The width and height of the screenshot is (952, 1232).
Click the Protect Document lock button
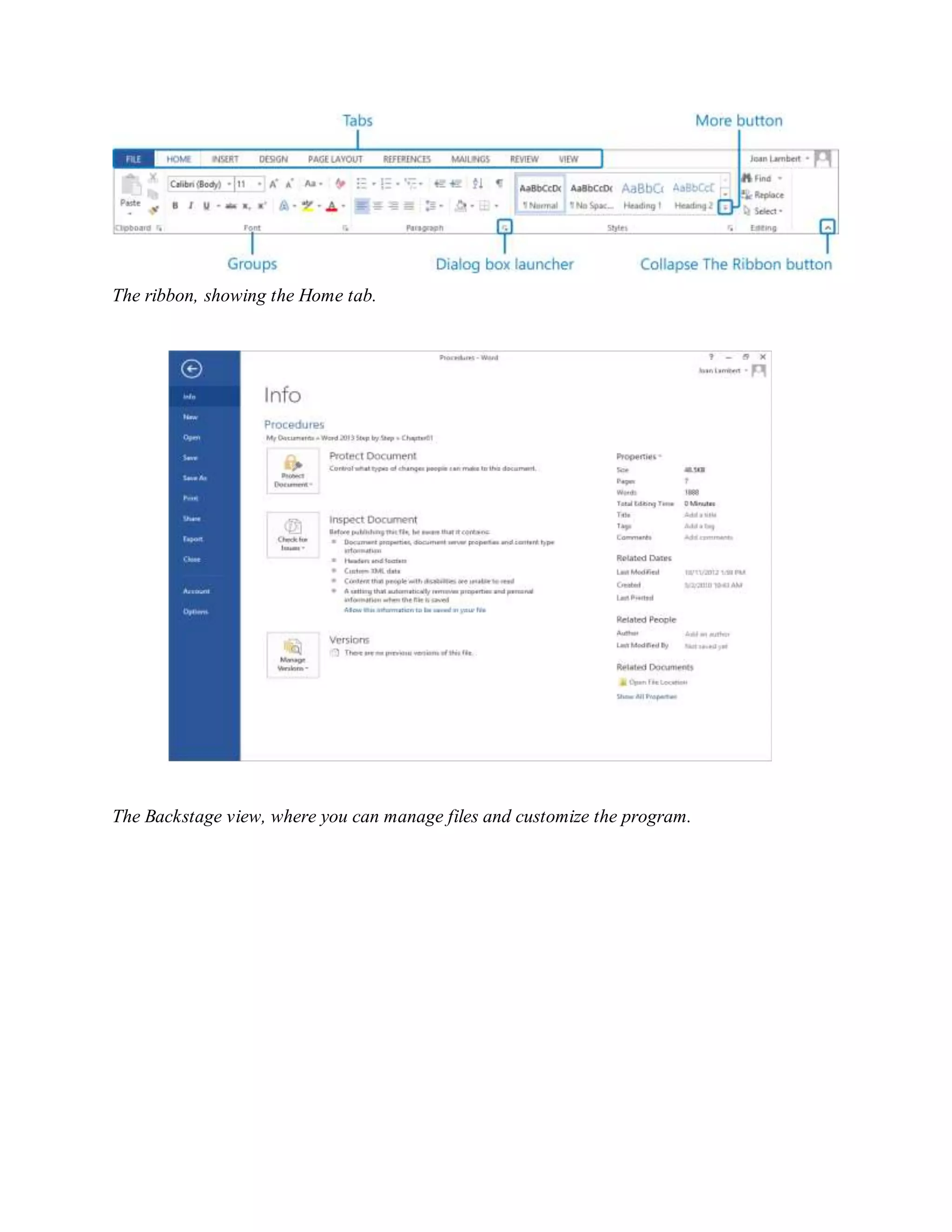(x=293, y=471)
